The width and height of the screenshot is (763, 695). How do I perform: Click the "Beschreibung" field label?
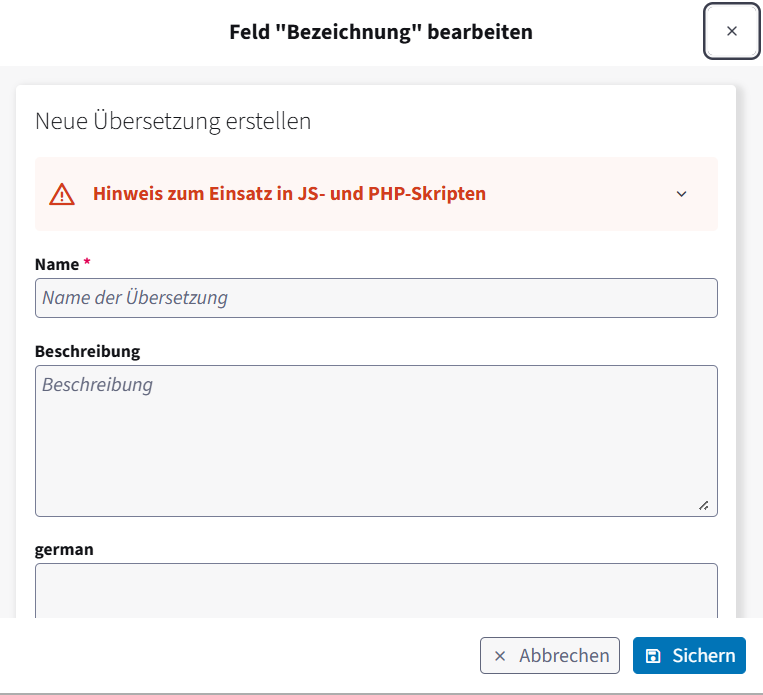(x=88, y=351)
